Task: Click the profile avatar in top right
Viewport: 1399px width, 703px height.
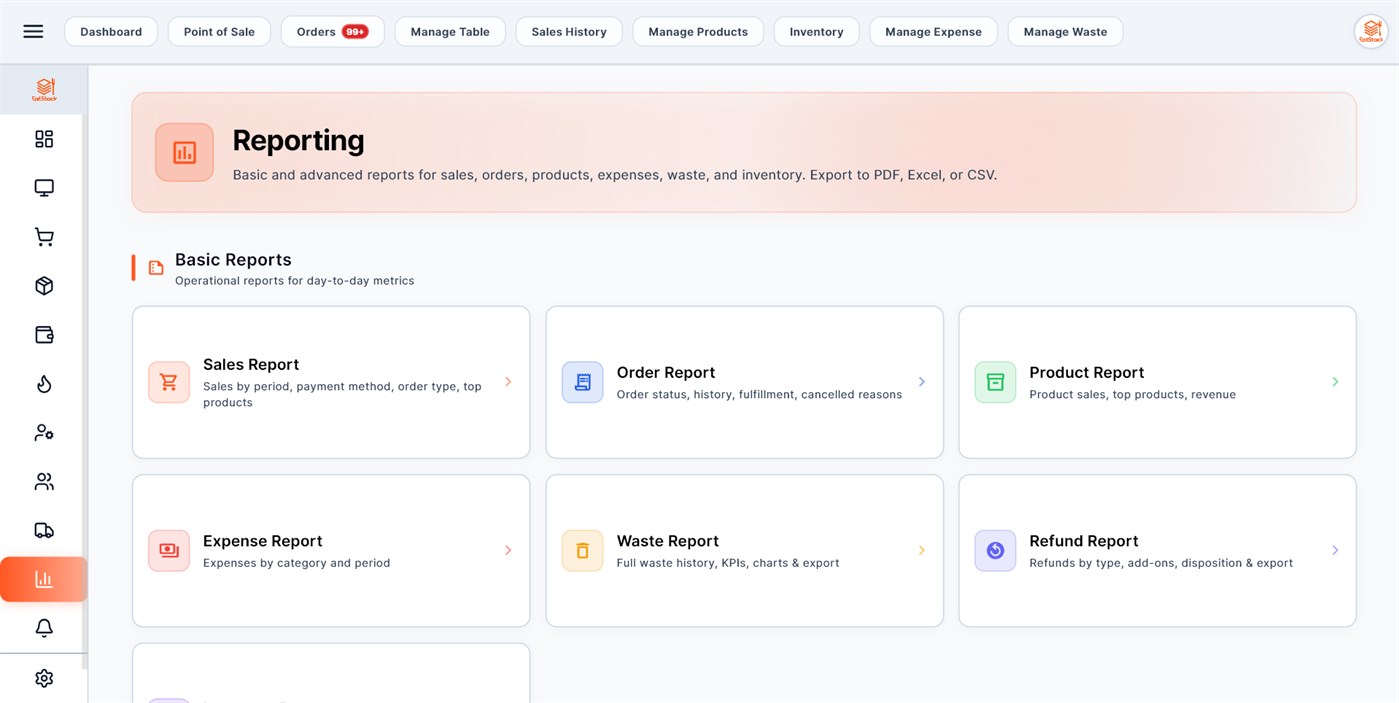Action: click(1370, 31)
